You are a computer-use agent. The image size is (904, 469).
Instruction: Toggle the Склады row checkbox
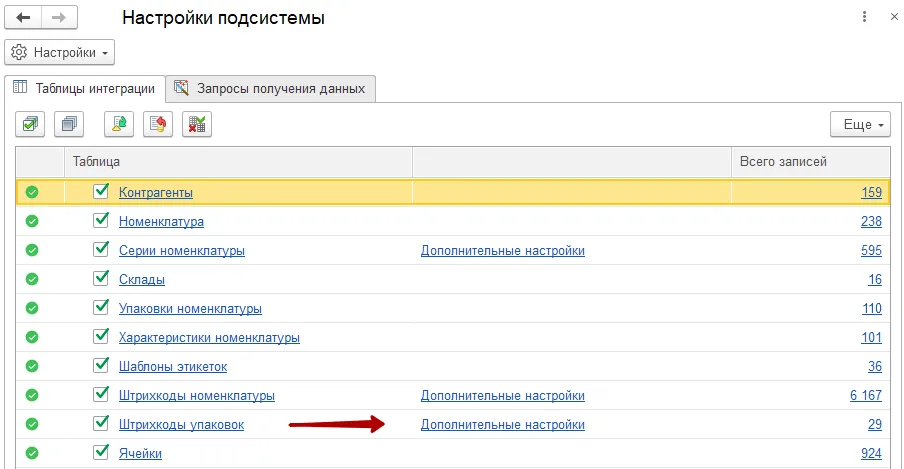tap(100, 279)
